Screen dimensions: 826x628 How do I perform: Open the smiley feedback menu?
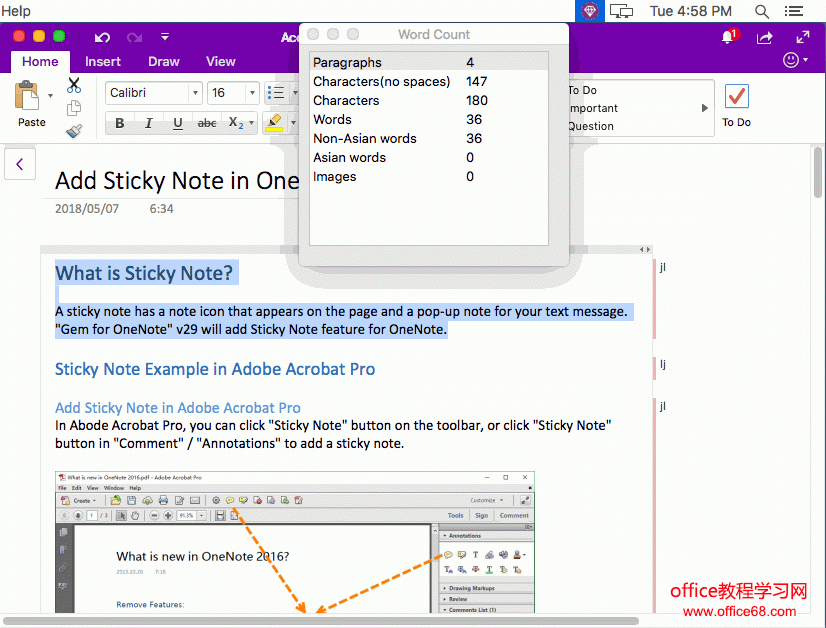(795, 60)
